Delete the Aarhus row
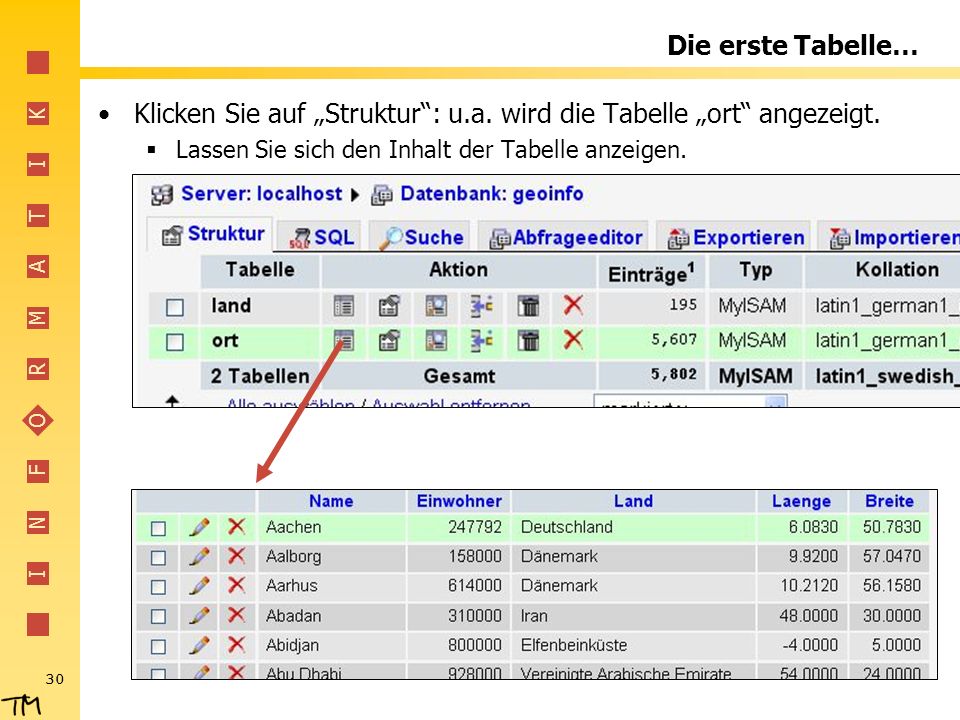This screenshot has width=960, height=720. point(236,585)
